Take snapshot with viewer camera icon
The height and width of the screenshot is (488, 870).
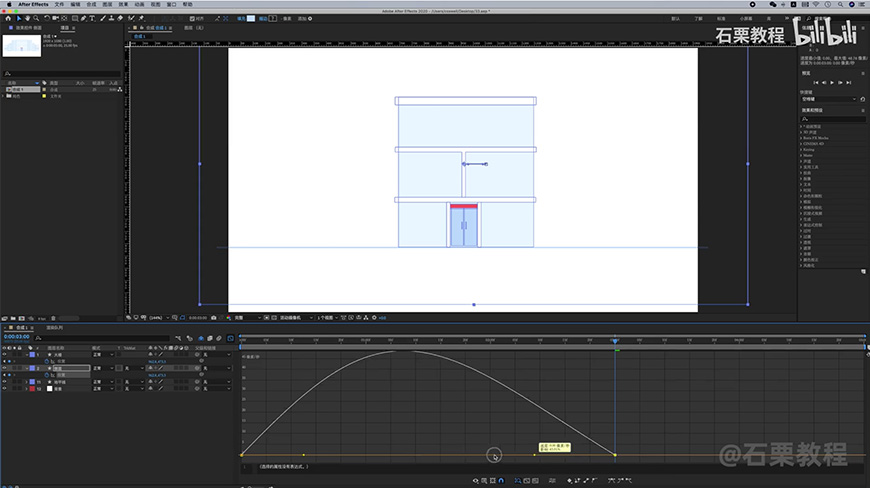214,318
